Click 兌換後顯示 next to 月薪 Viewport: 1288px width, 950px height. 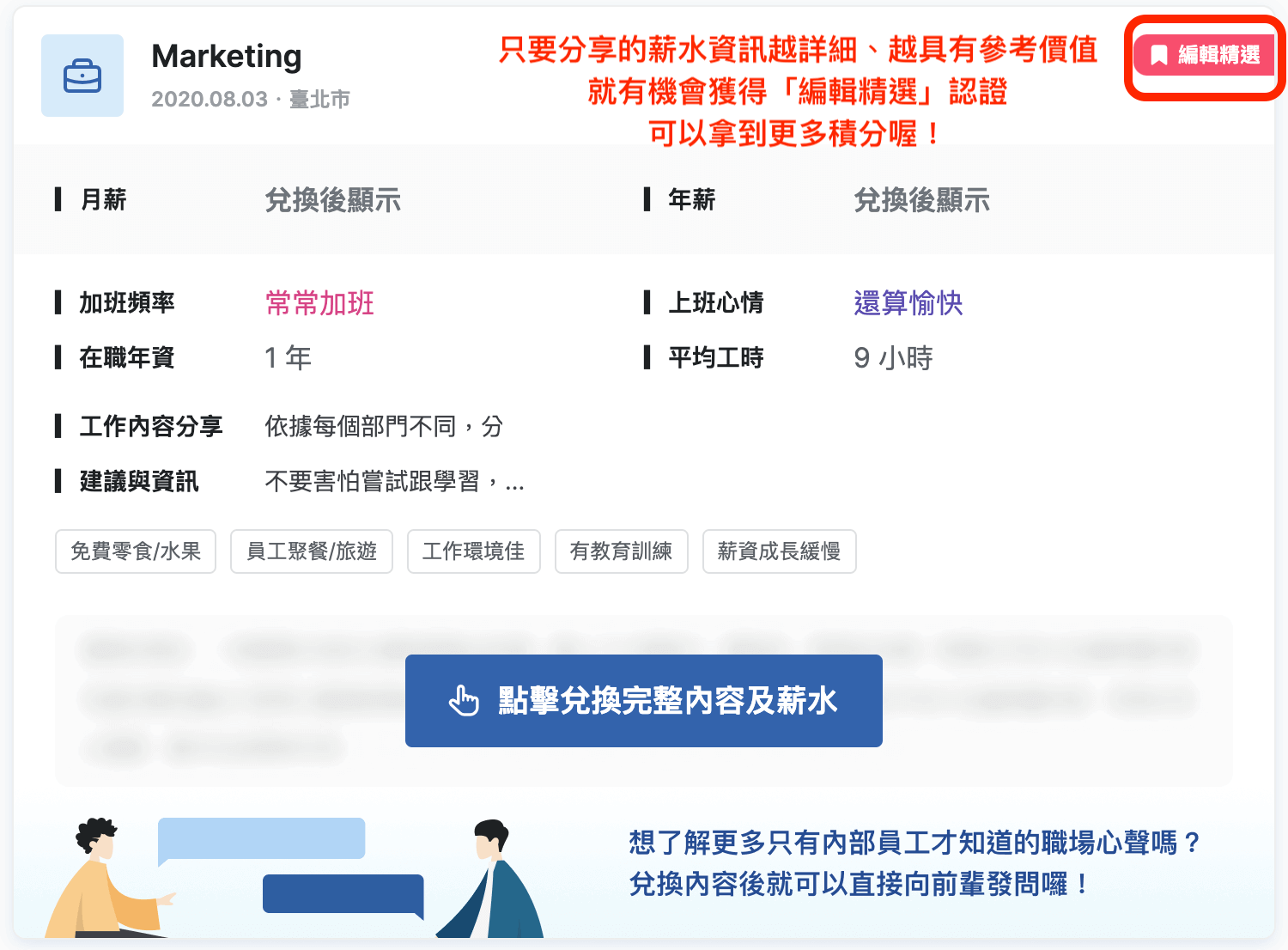click(333, 200)
